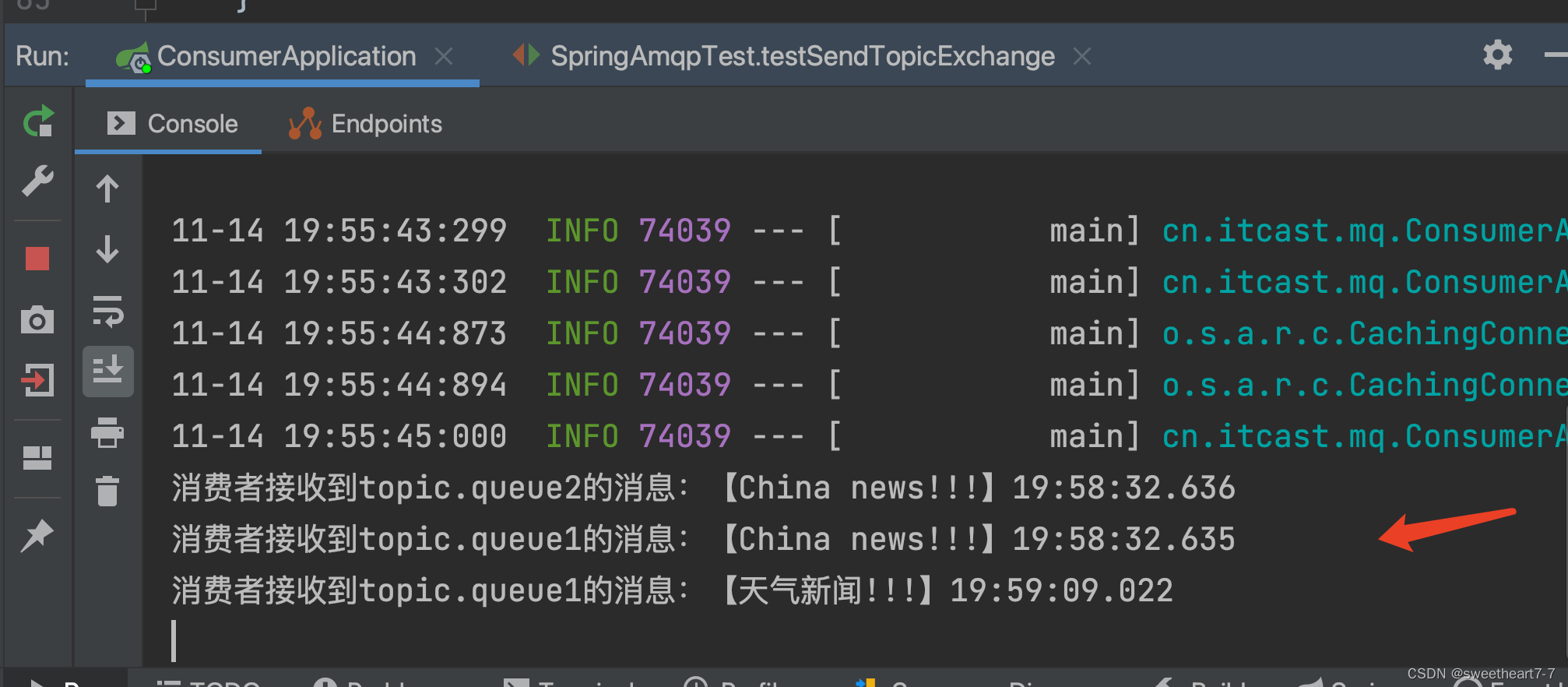Open the restore layout icon
The image size is (1568, 687).
coord(37,458)
